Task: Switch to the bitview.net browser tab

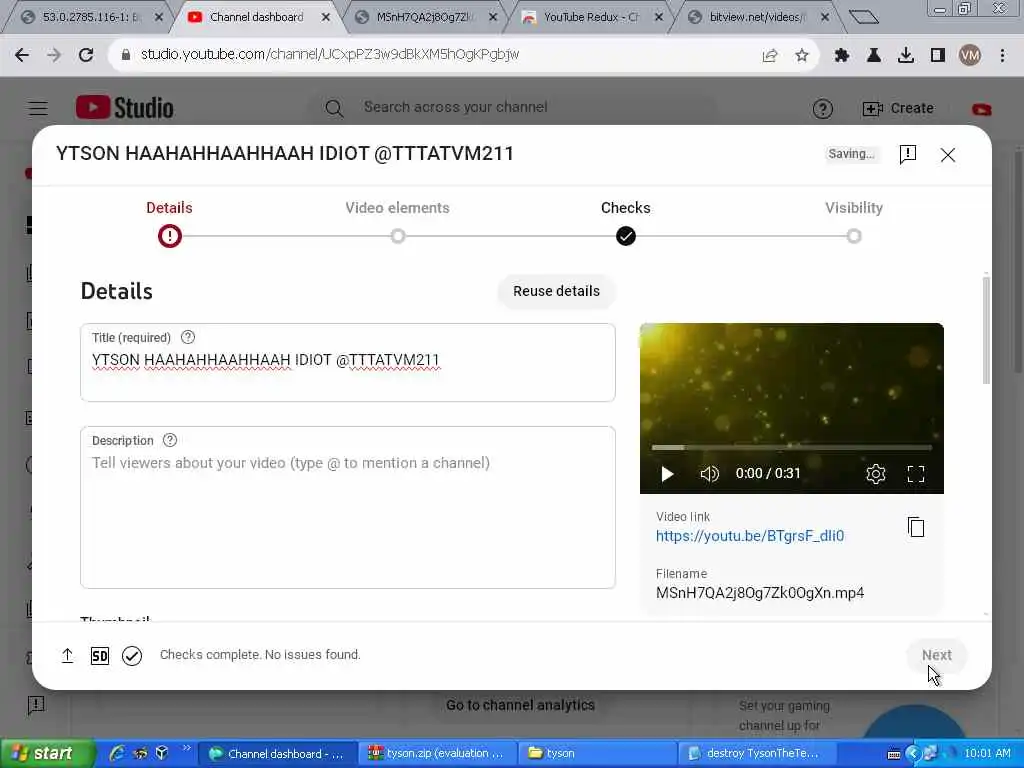Action: (x=758, y=18)
